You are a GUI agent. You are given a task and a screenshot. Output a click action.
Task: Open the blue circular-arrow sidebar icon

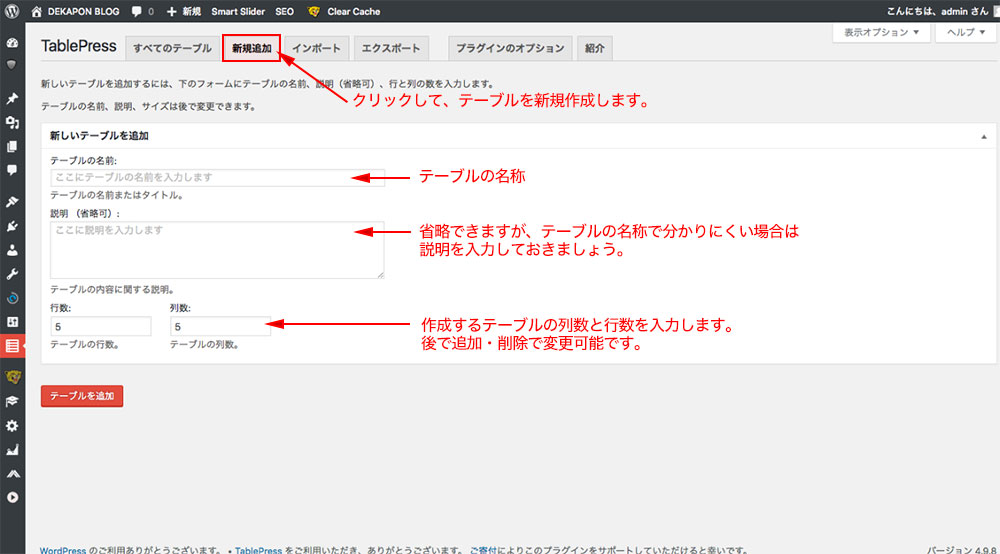tap(12, 298)
